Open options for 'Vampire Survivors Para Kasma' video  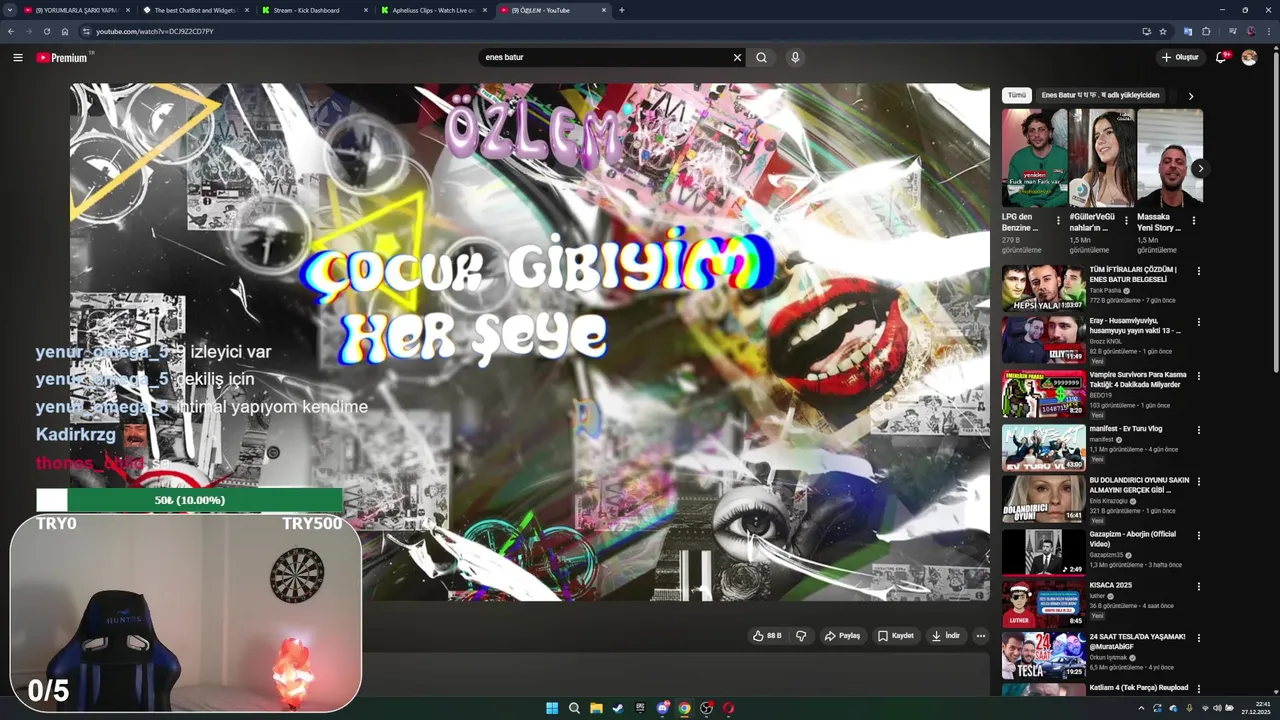click(1198, 376)
